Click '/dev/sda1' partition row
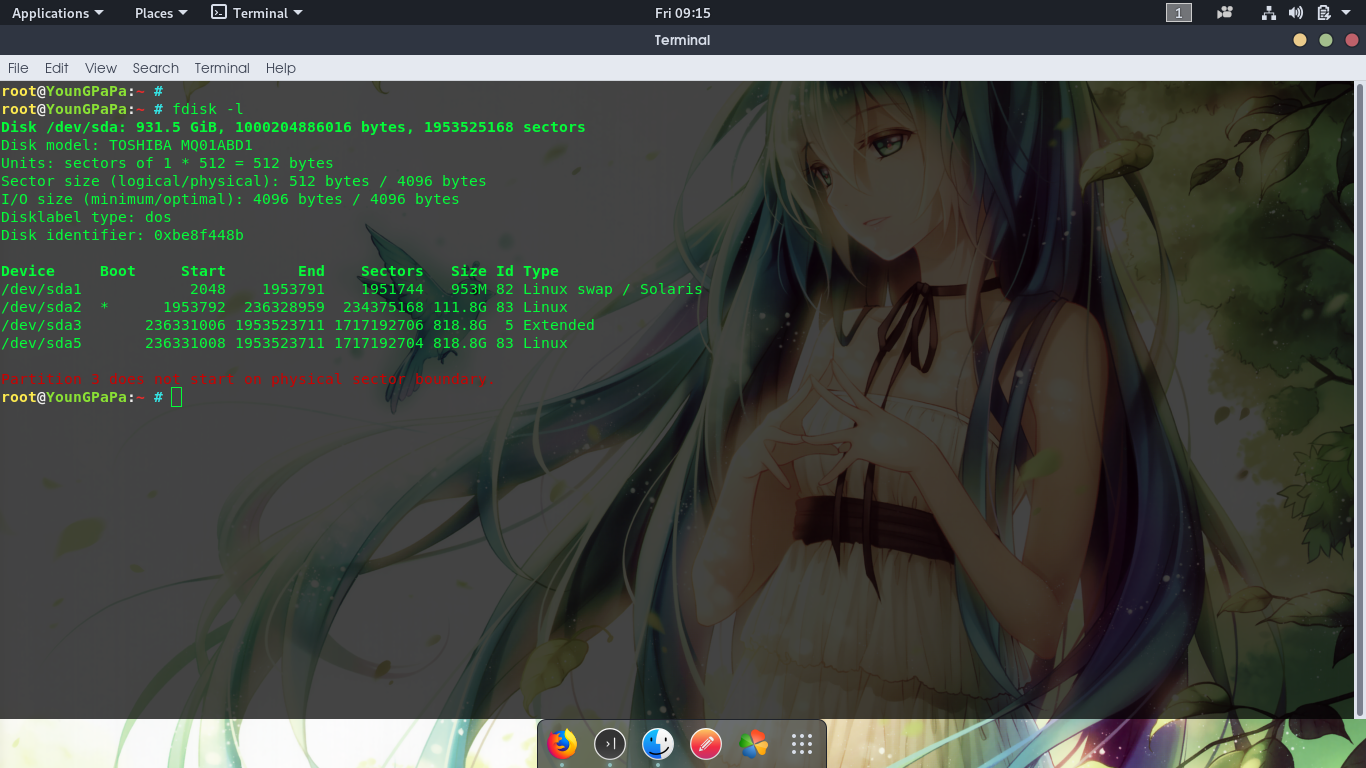1366x768 pixels. click(352, 289)
